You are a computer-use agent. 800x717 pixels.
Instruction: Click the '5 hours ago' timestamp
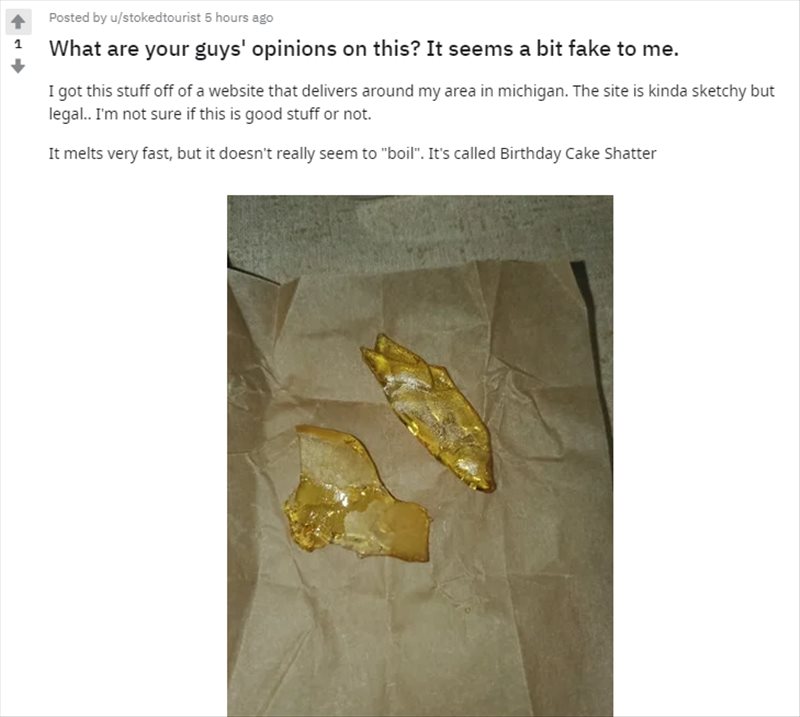[239, 17]
